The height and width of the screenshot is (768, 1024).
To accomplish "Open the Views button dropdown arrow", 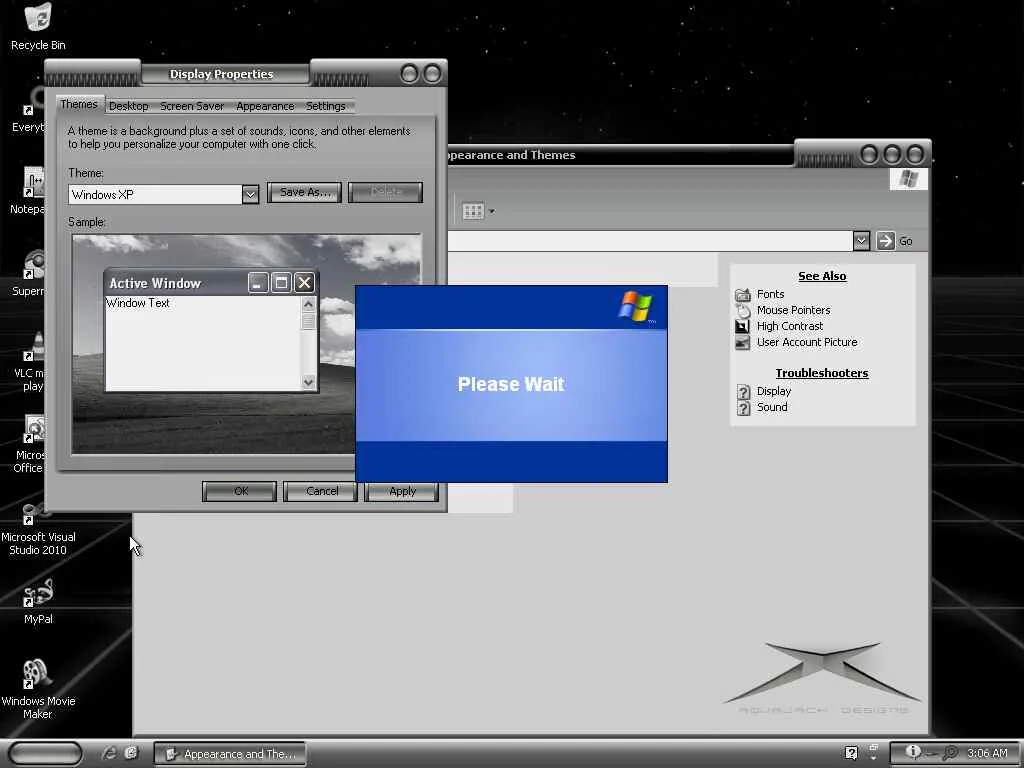I will (x=492, y=212).
